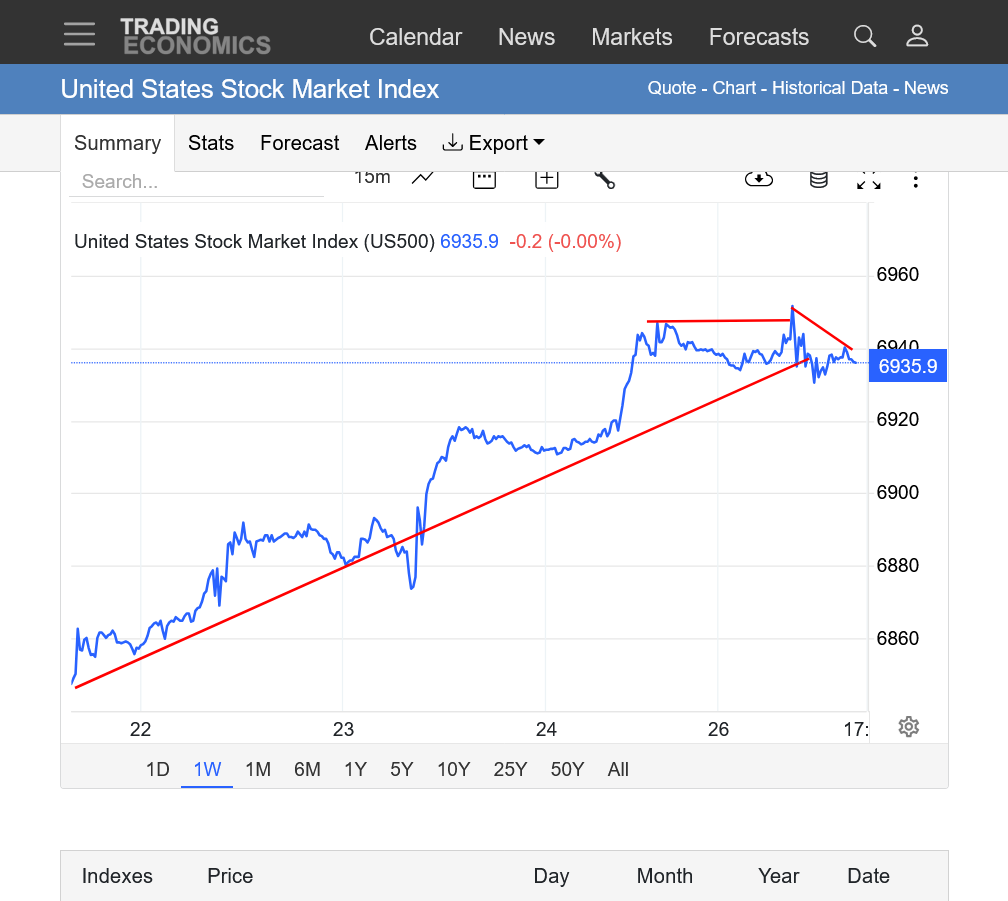Open the hamburger navigation menu

pyautogui.click(x=79, y=35)
